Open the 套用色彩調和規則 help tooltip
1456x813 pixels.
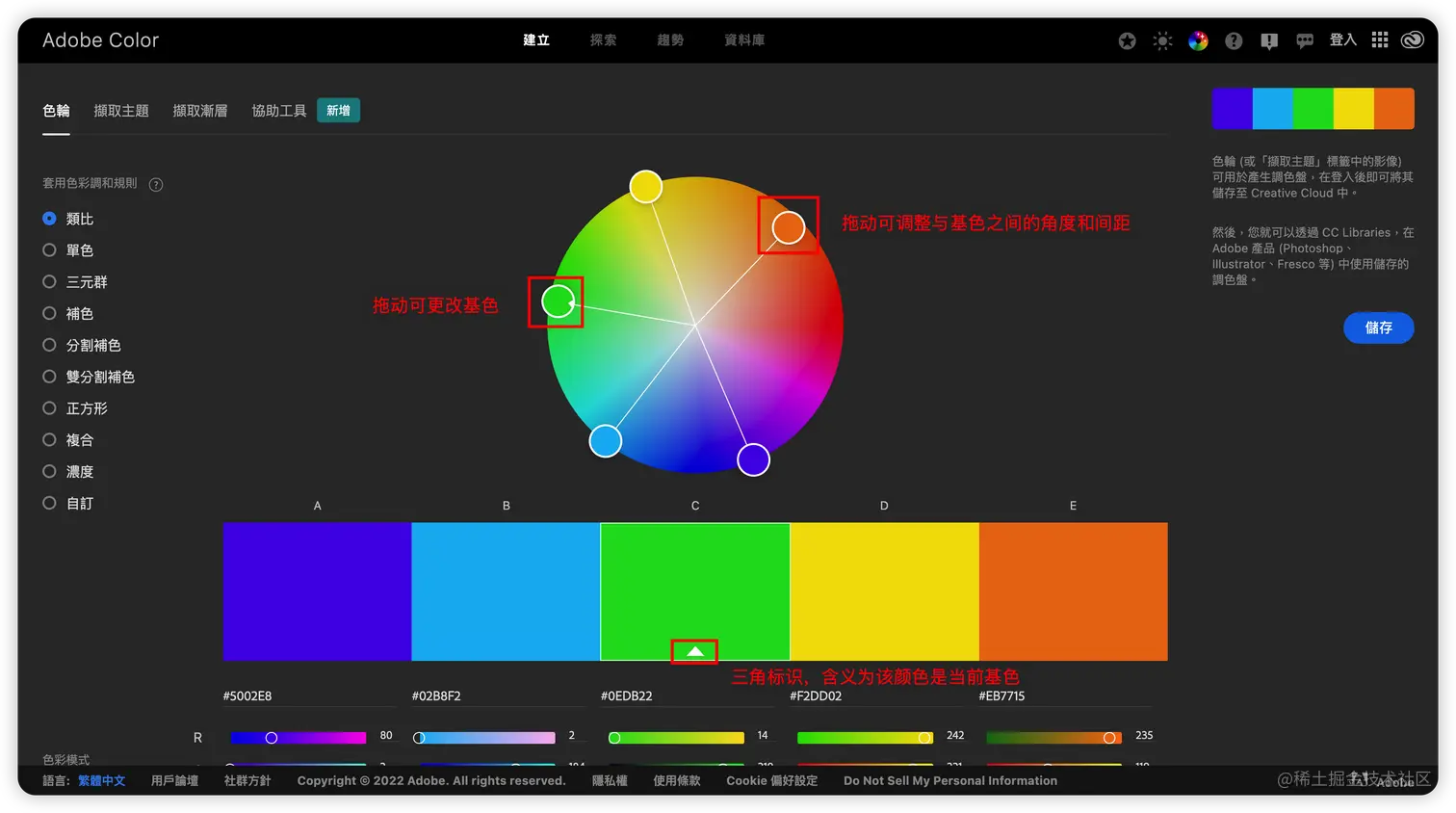[x=156, y=183]
